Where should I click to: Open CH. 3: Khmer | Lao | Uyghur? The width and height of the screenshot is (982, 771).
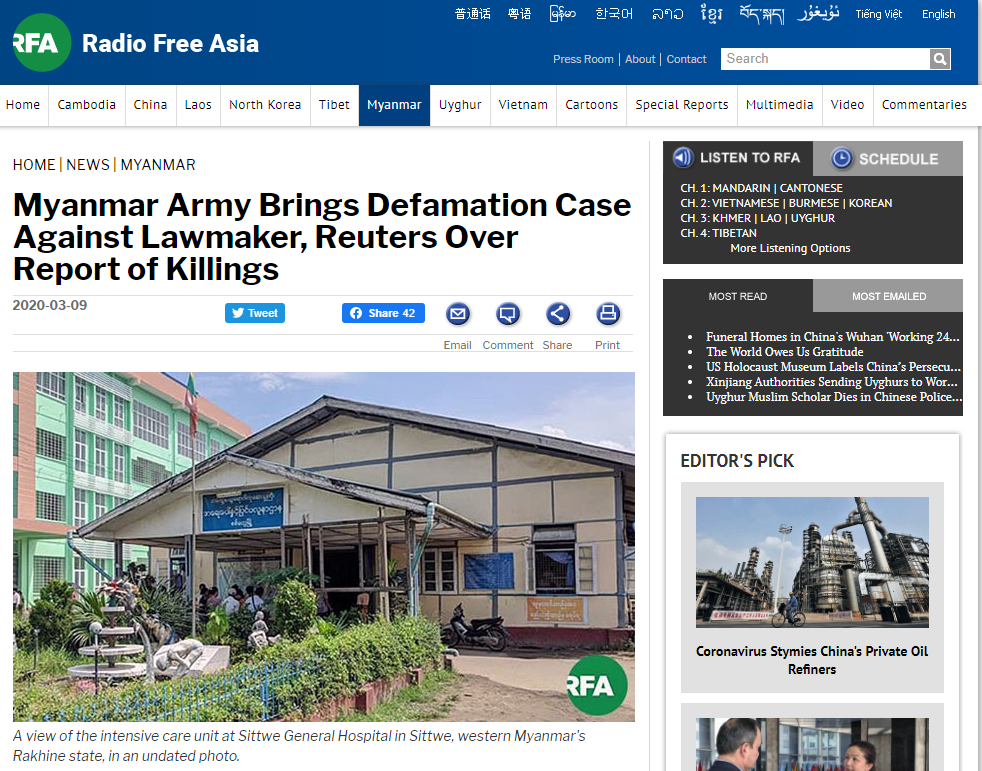pyautogui.click(x=757, y=218)
